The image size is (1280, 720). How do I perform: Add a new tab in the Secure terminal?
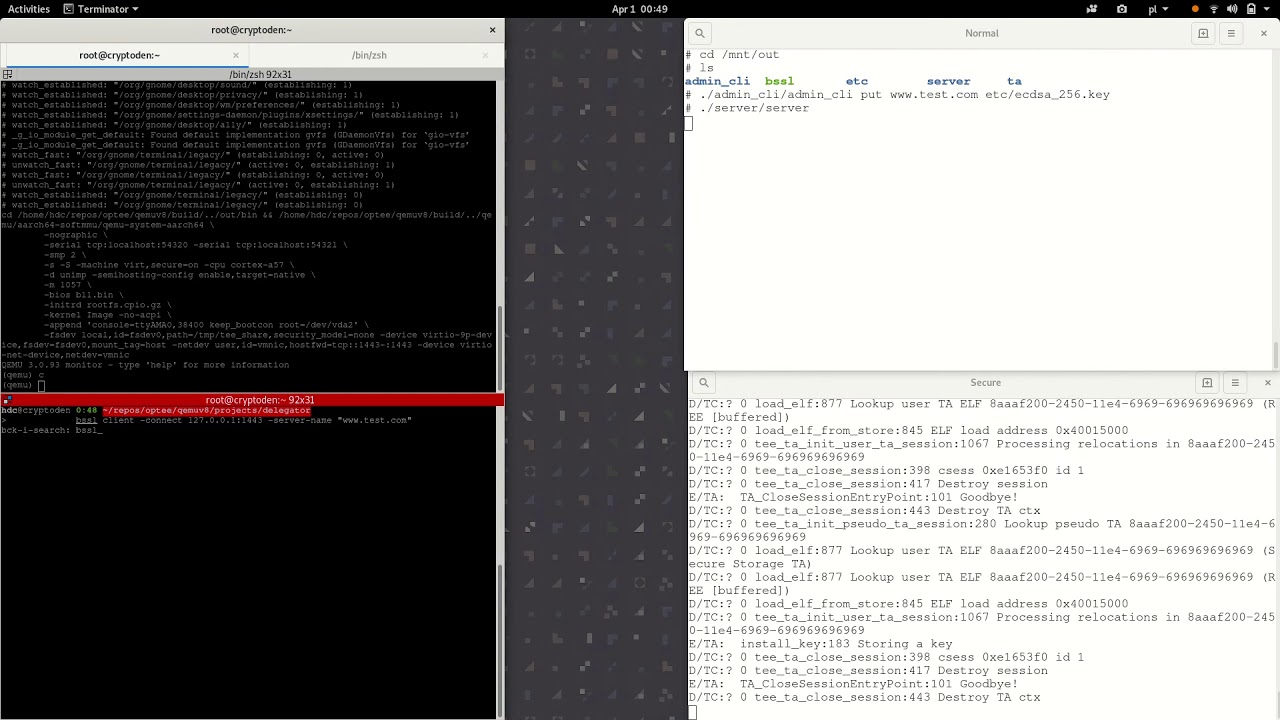1207,382
